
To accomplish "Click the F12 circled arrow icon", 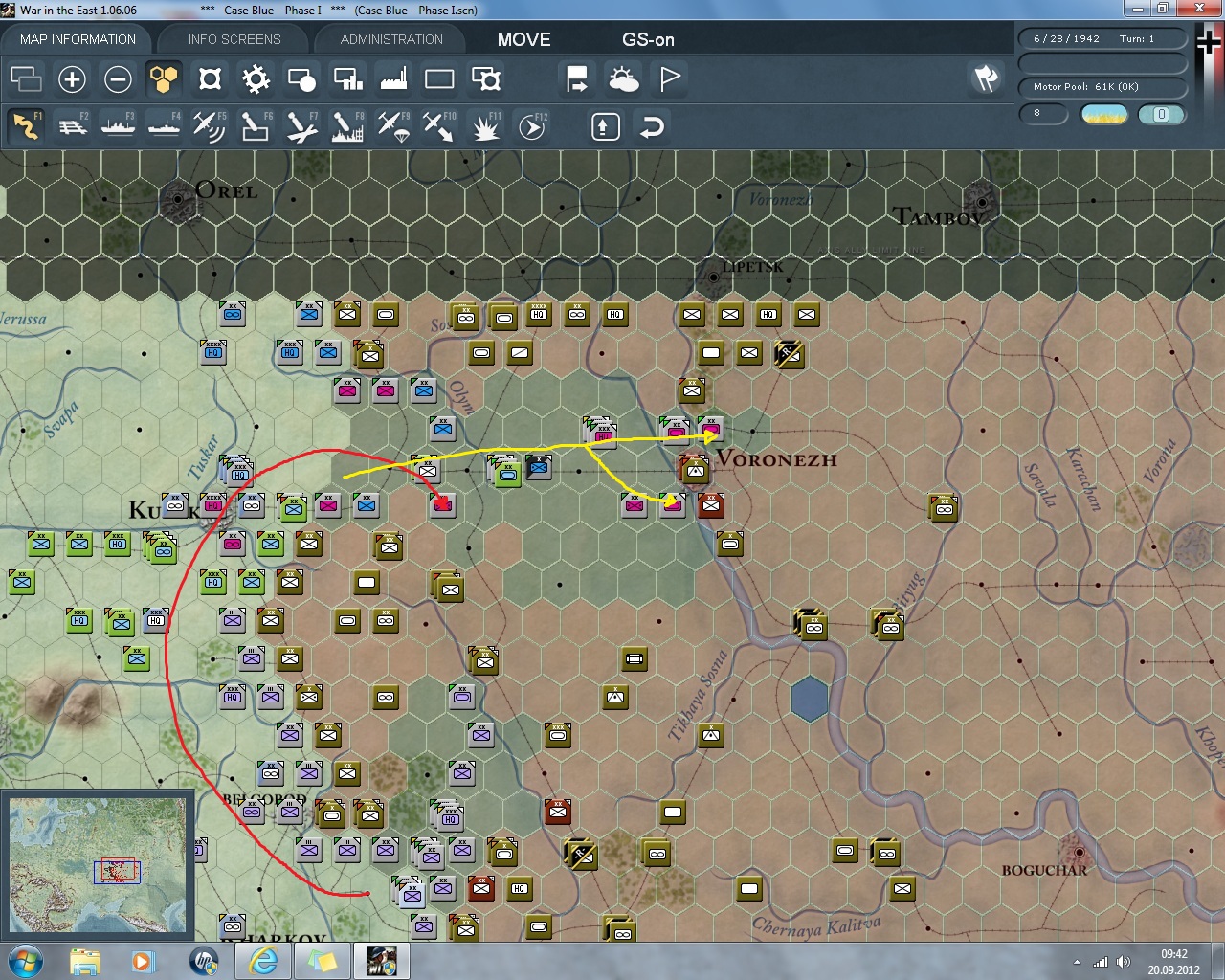I will coord(531,126).
